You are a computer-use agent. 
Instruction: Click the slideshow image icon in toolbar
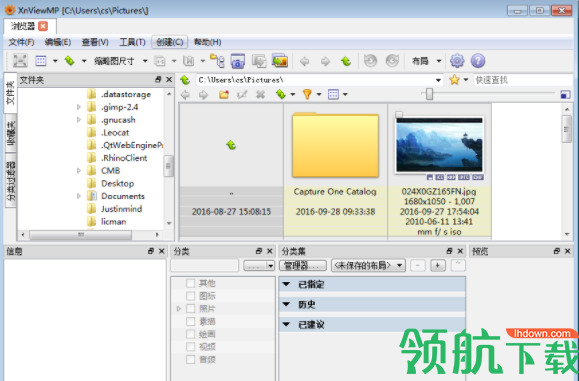coord(280,61)
